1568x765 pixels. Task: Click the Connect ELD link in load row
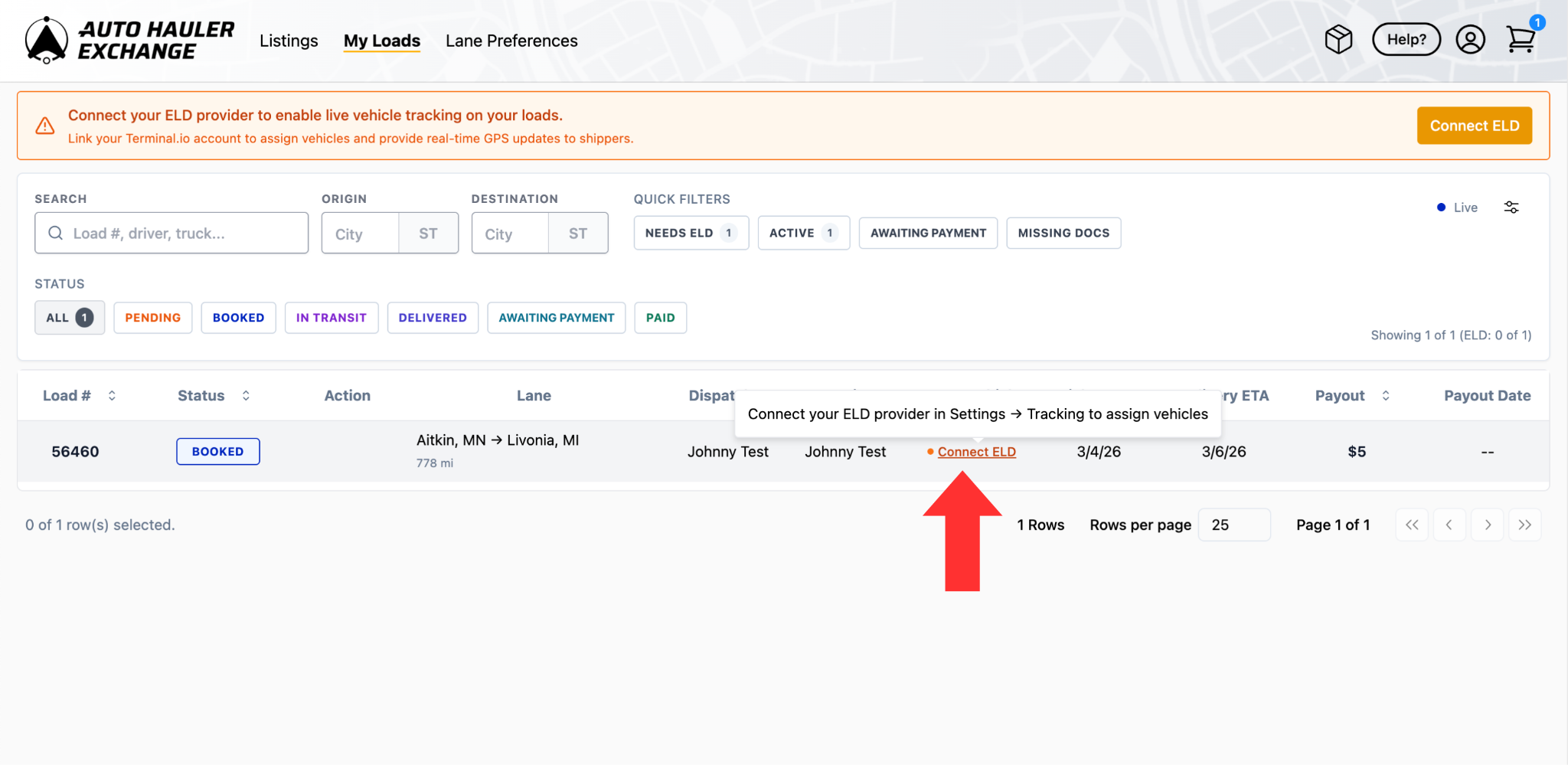point(976,452)
